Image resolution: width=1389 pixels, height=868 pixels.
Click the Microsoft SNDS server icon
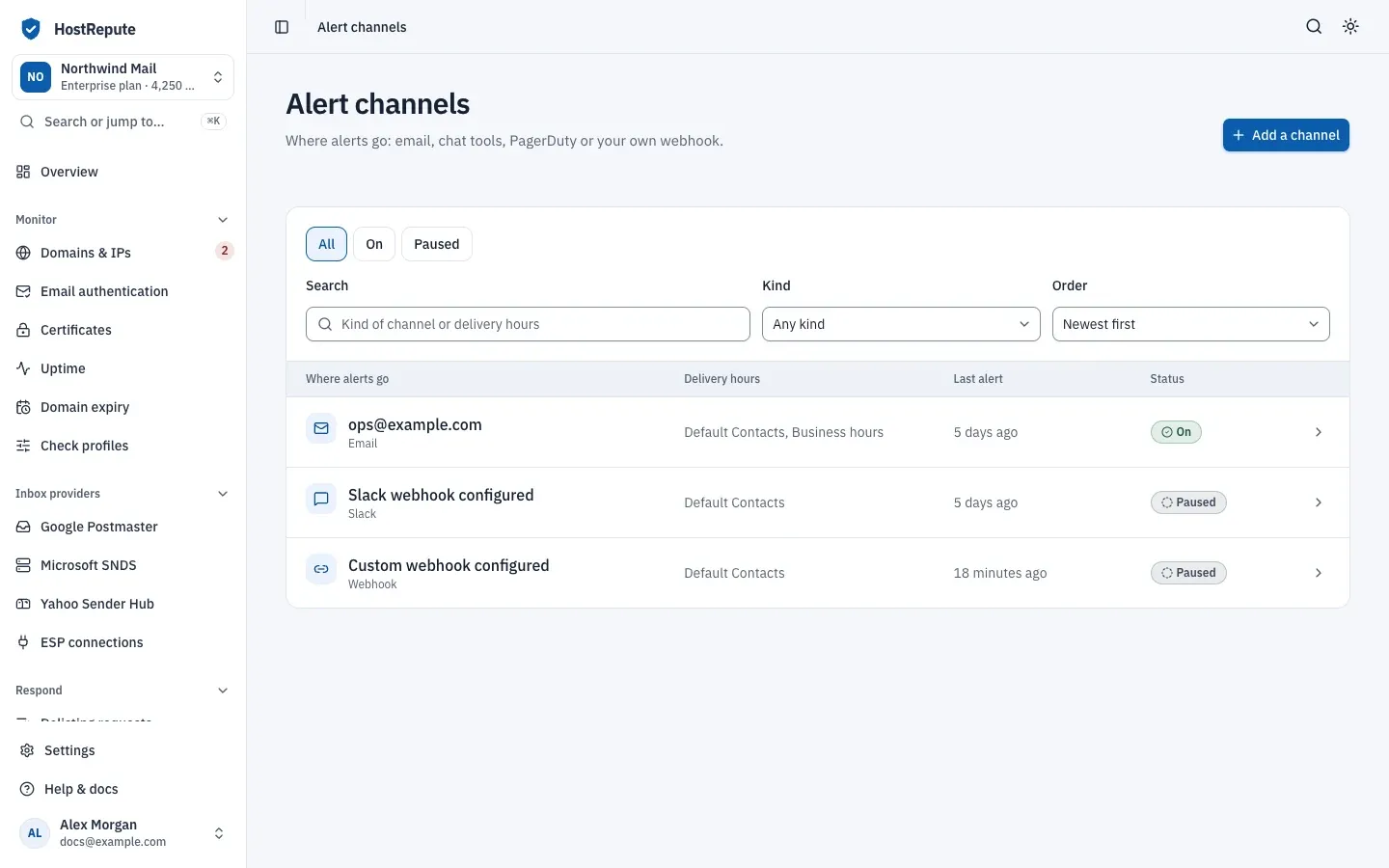pyautogui.click(x=23, y=565)
